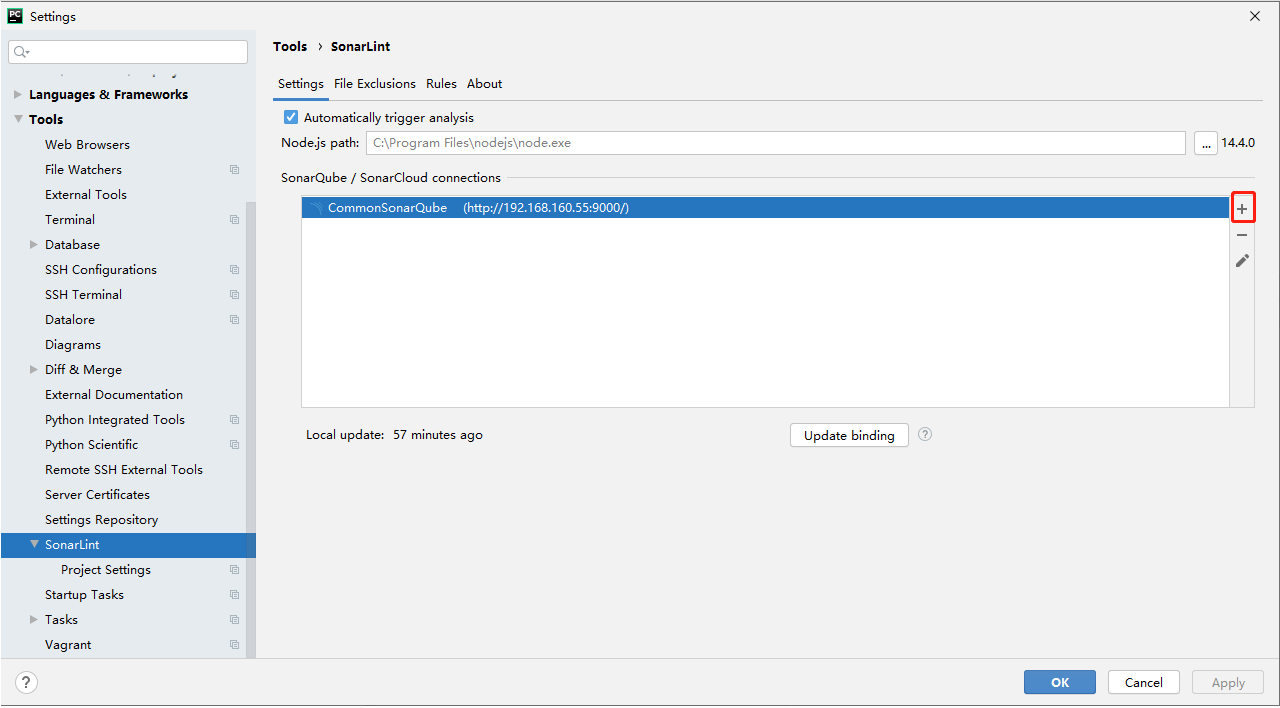This screenshot has width=1280, height=708.
Task: Click the Update binding button
Action: pos(849,435)
